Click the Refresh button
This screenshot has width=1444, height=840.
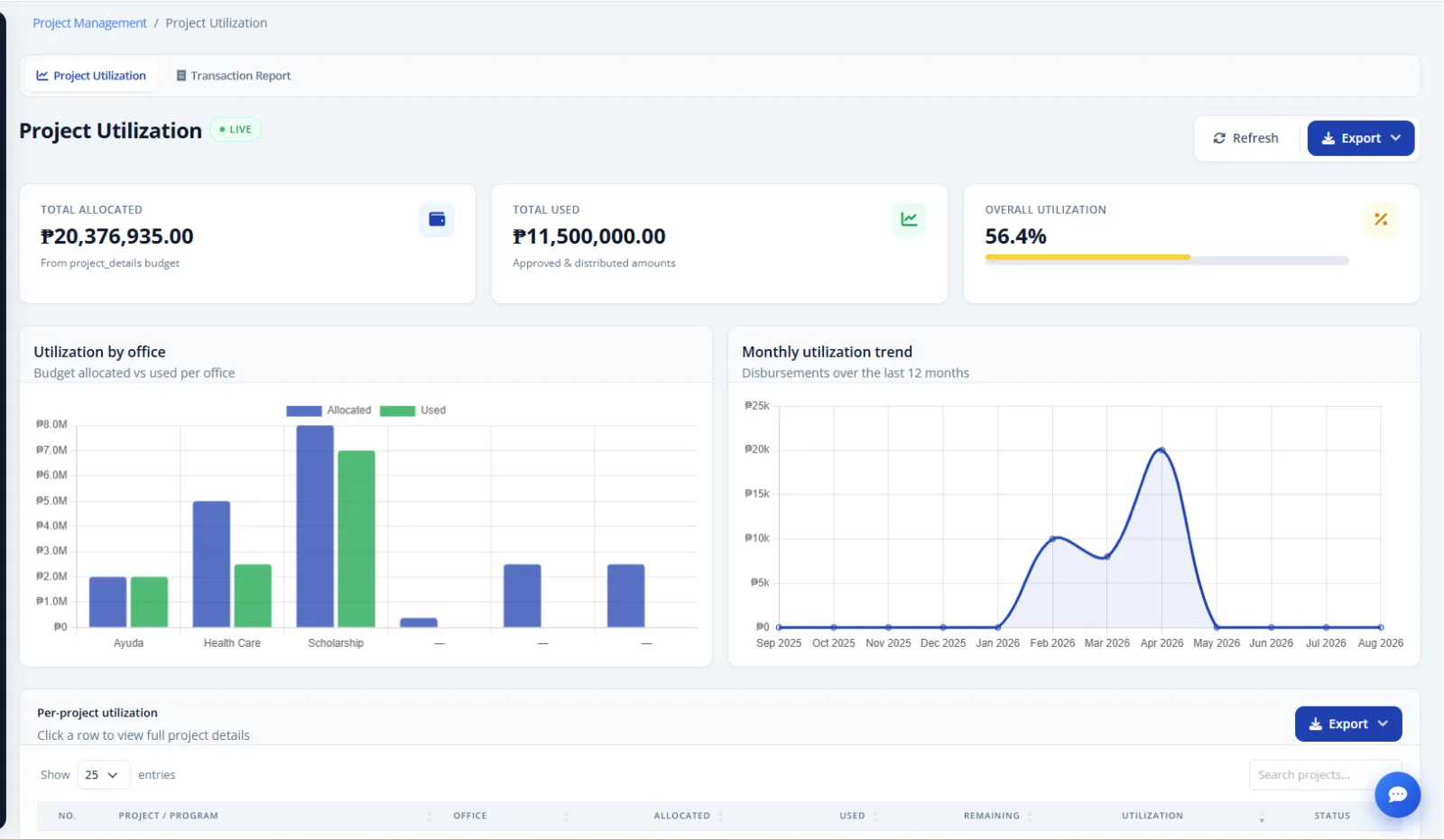tap(1245, 138)
